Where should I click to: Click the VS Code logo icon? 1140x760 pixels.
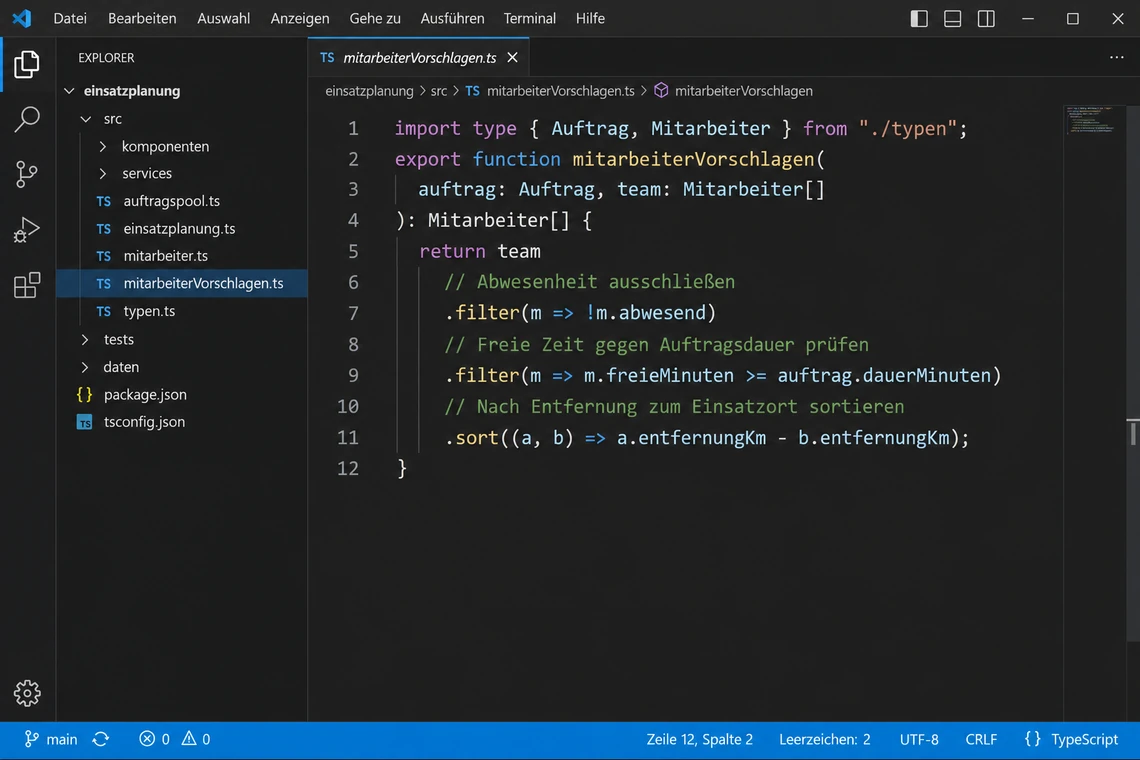tap(22, 18)
